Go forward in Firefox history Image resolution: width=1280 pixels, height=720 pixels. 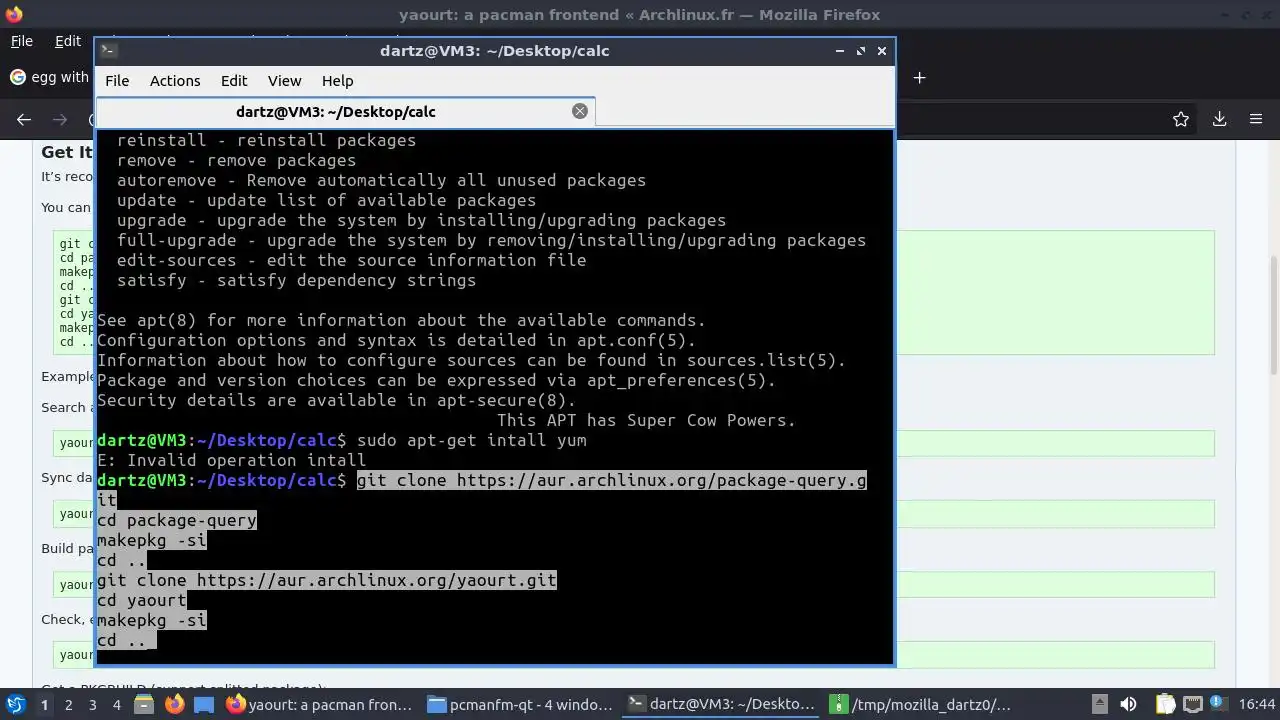click(60, 119)
